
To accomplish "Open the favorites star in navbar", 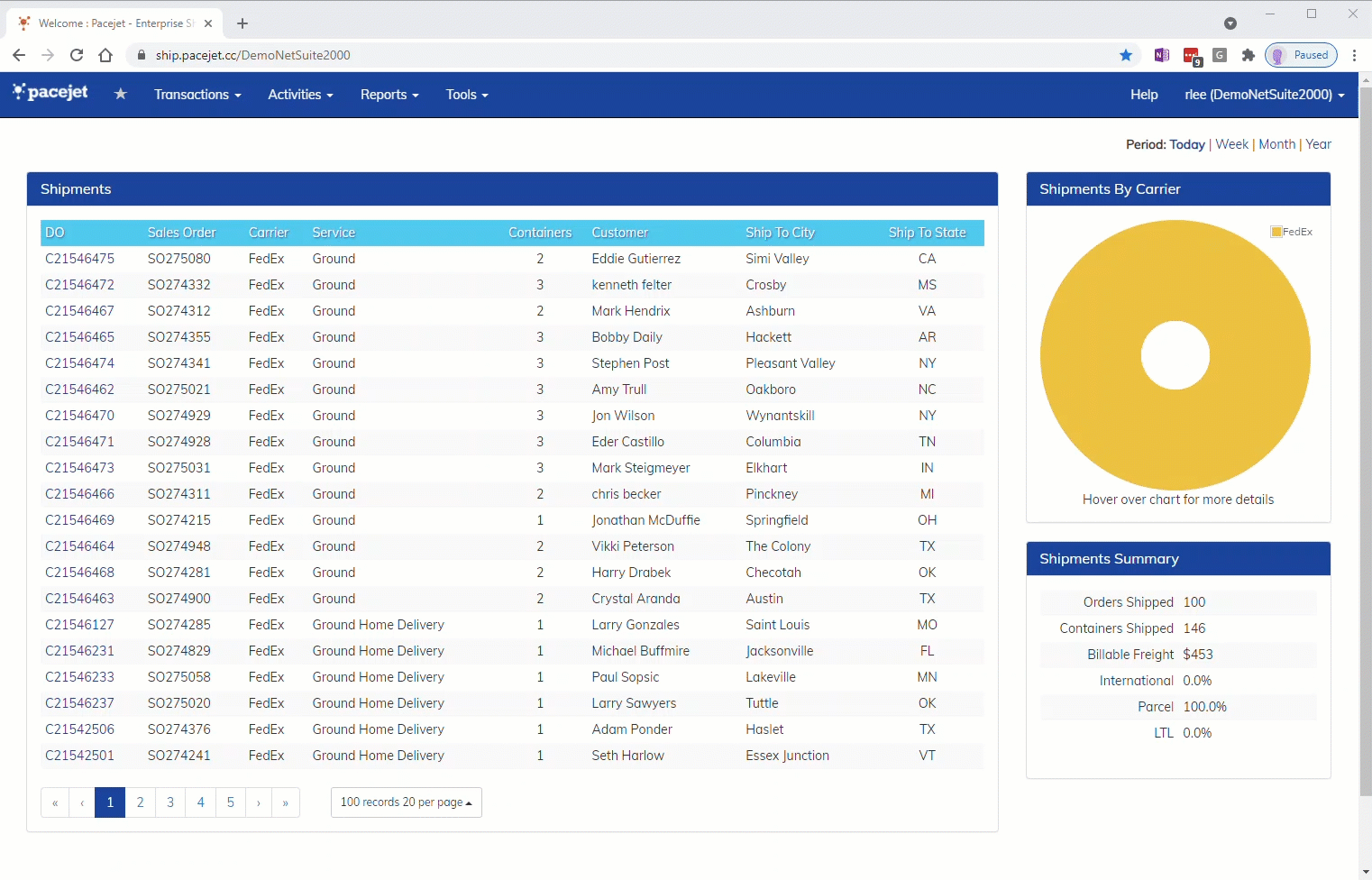I will 121,94.
